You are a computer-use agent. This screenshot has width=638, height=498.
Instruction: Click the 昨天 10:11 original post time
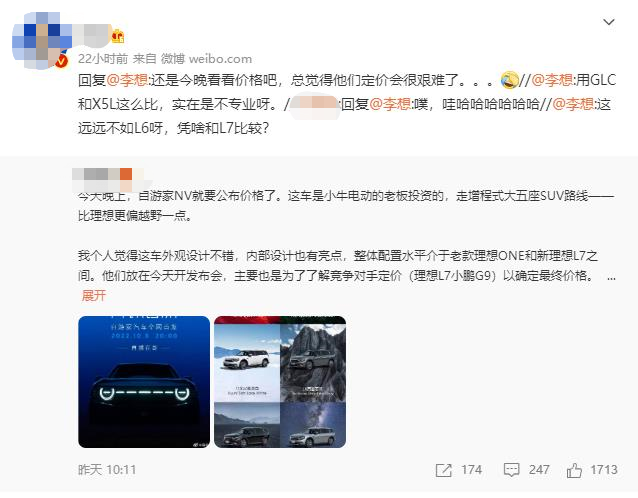point(107,470)
